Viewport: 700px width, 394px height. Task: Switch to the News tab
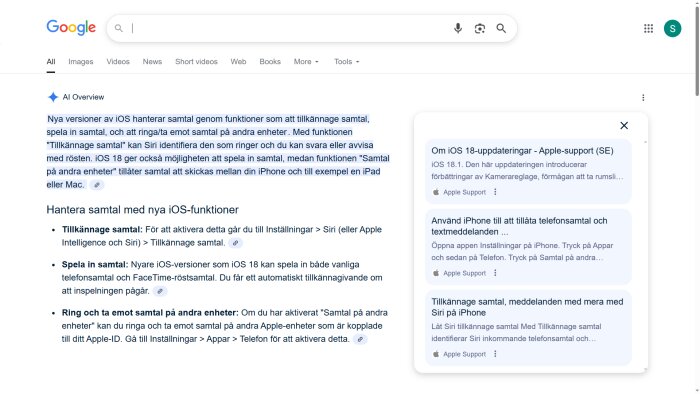[152, 62]
